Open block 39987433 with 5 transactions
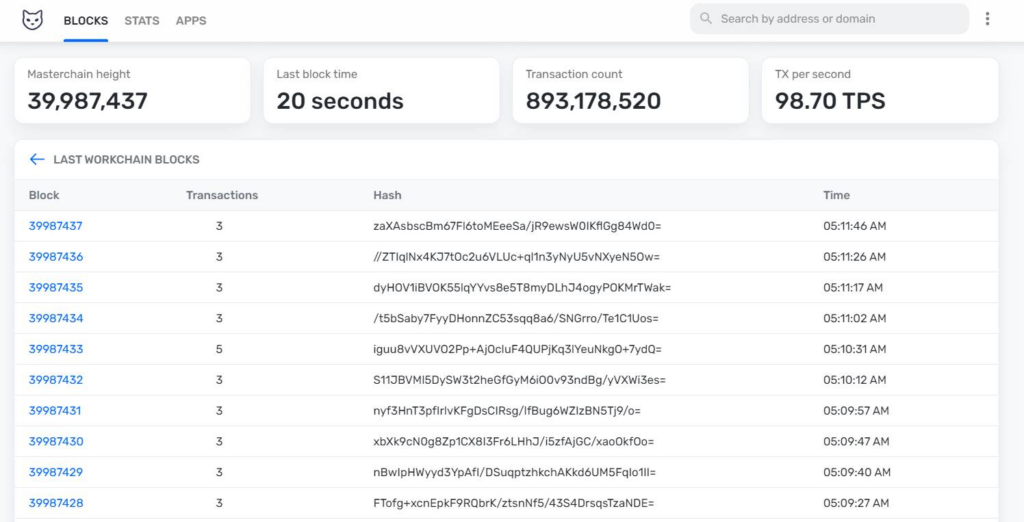The height and width of the screenshot is (522, 1024). pyautogui.click(x=56, y=349)
